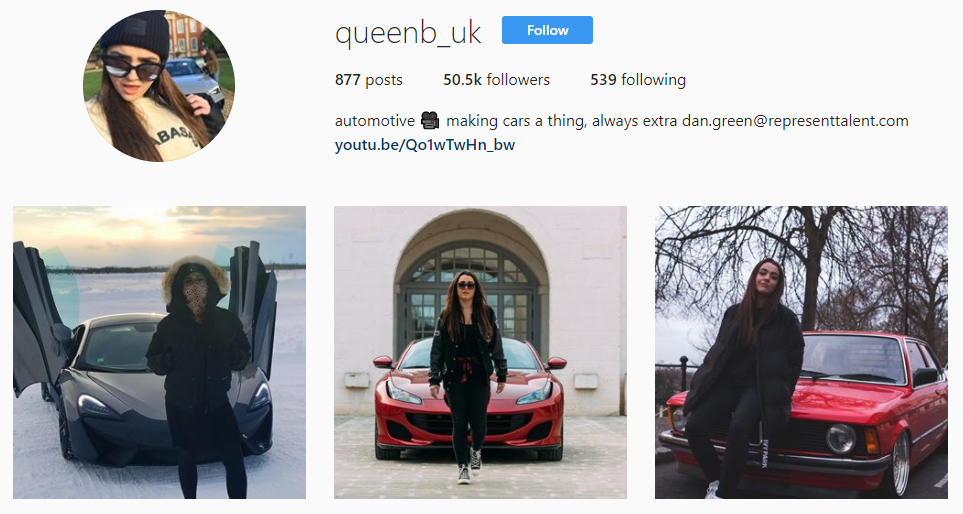Viewport: 963px width, 514px height.
Task: Click the dan.green@representtalent.com email text
Action: (795, 121)
